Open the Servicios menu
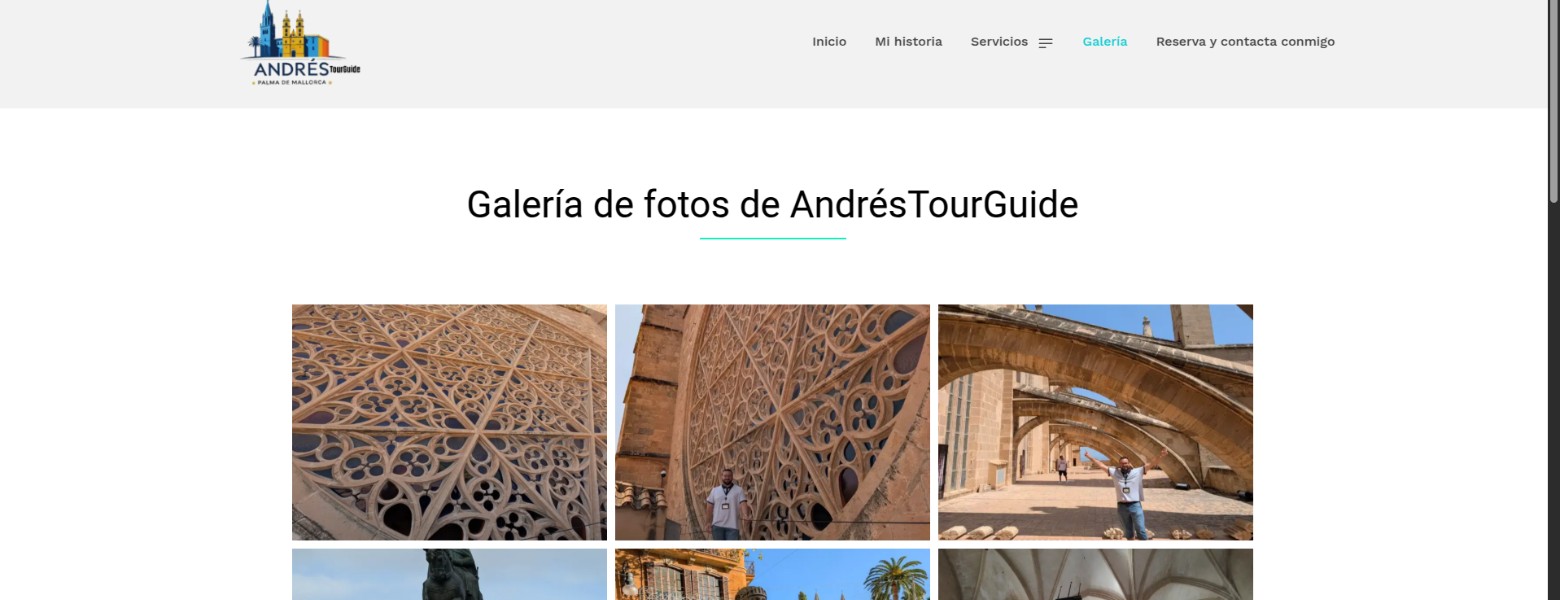Image resolution: width=1560 pixels, height=600 pixels. (x=999, y=42)
